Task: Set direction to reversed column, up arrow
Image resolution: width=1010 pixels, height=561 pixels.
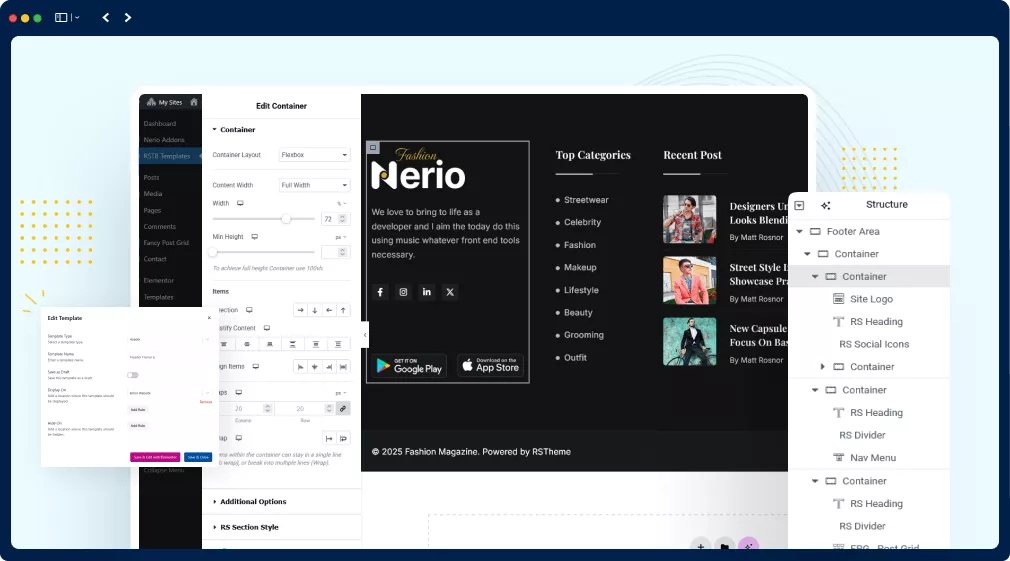Action: coord(343,310)
